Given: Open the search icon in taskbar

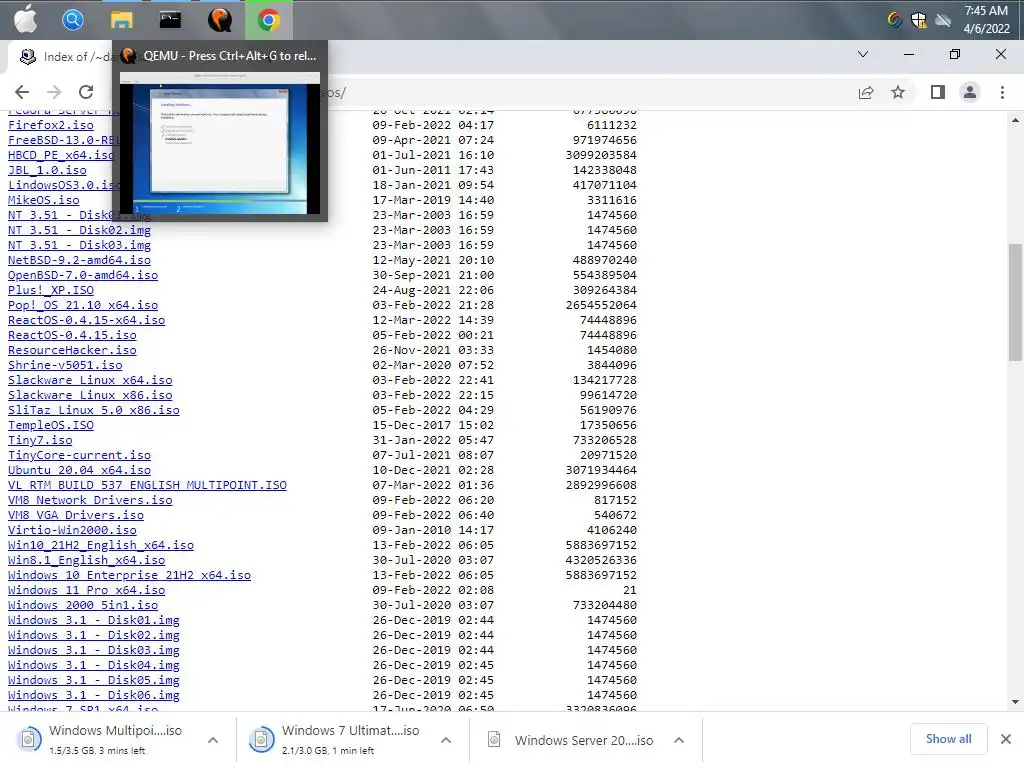Looking at the screenshot, I should point(72,20).
